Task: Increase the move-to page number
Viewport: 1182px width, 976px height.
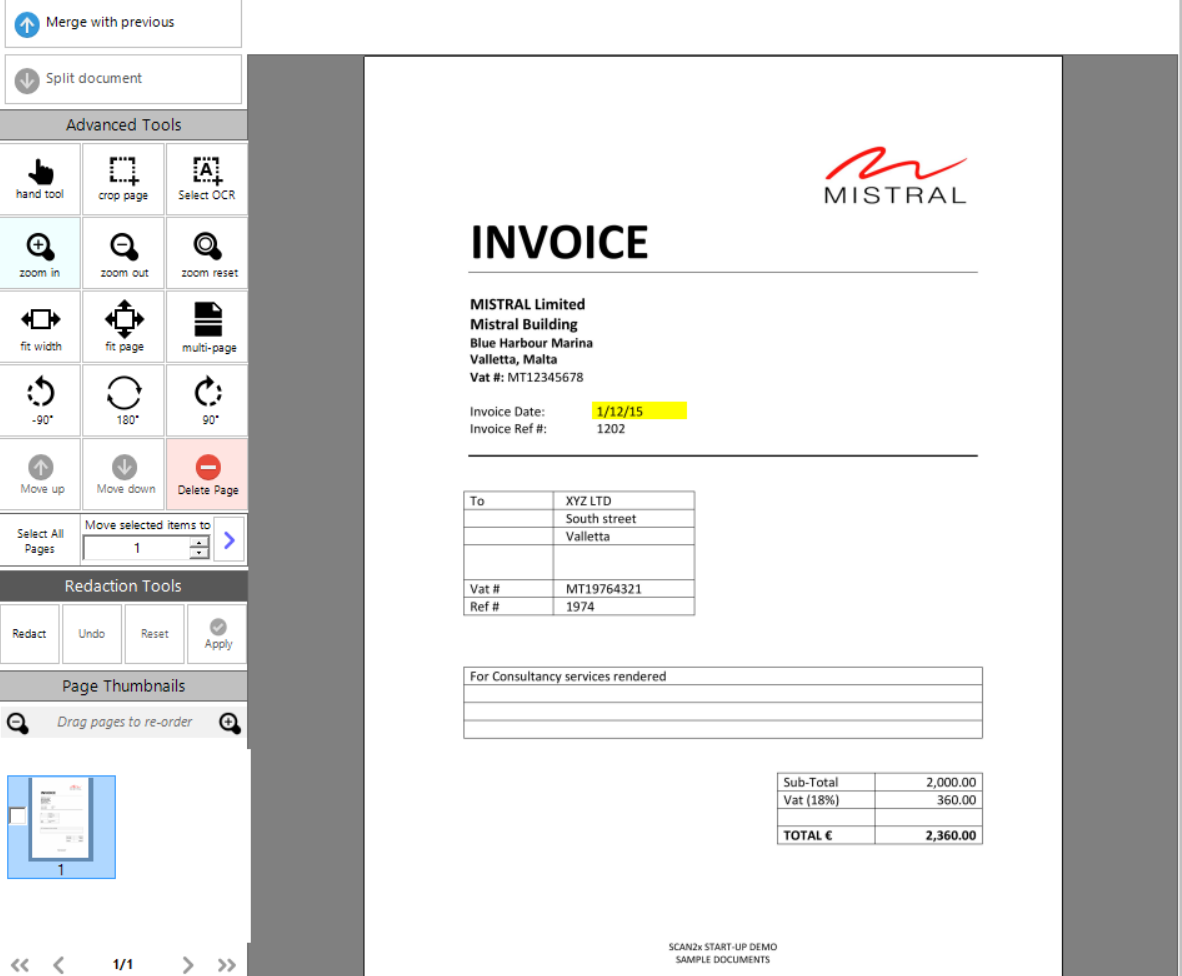Action: click(199, 542)
